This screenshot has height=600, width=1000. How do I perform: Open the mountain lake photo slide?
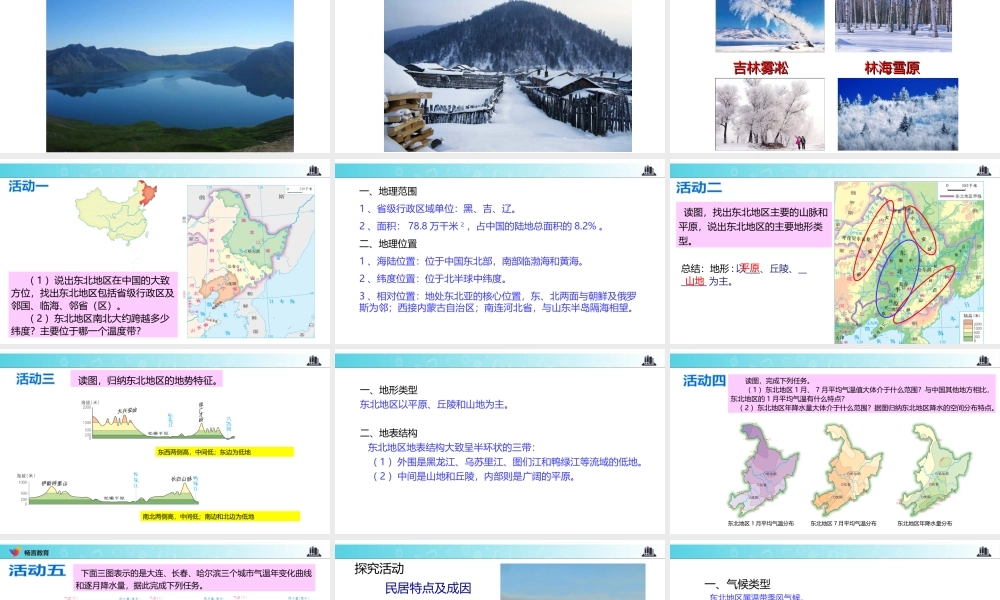(170, 75)
